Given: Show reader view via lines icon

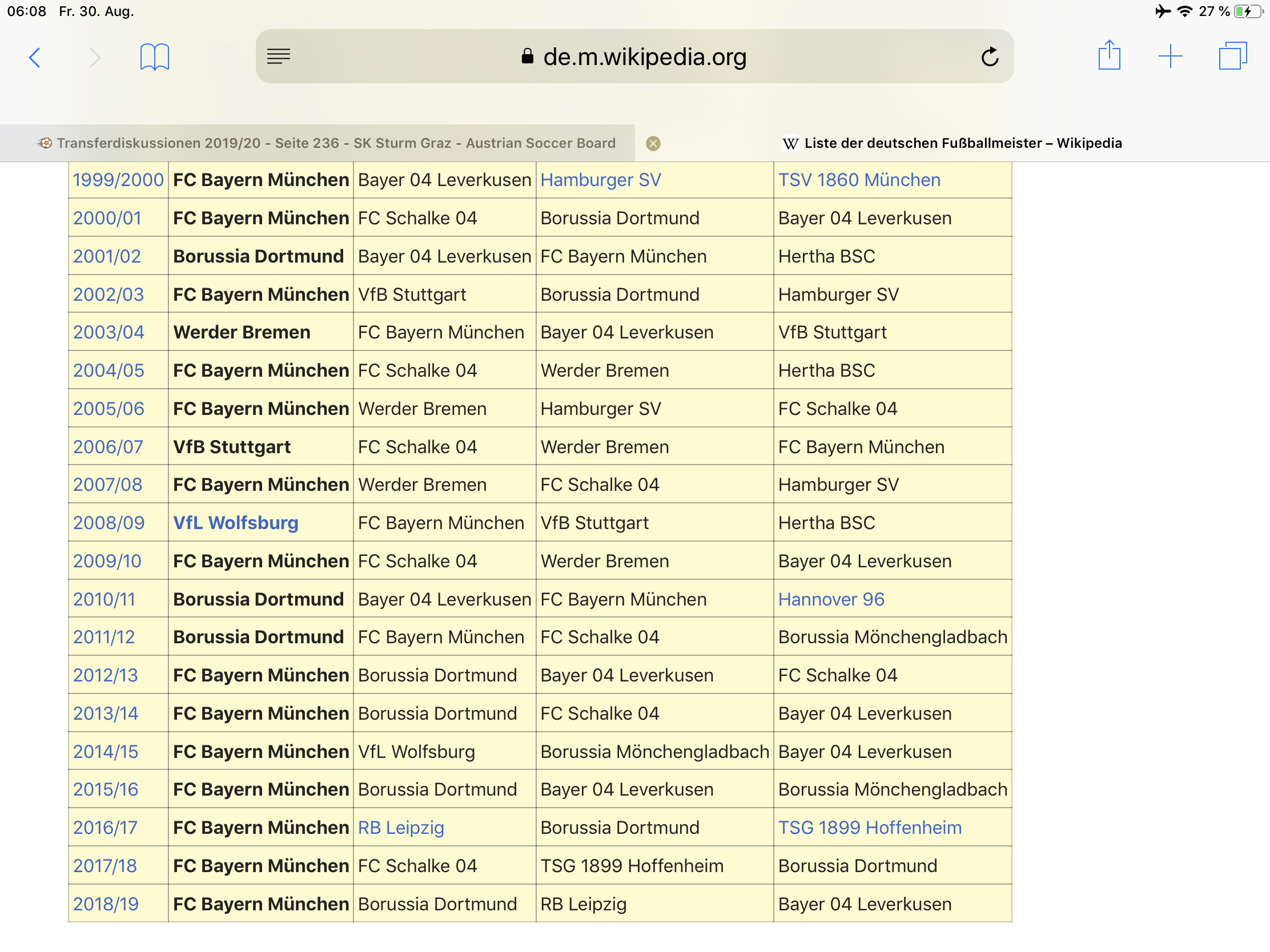Looking at the screenshot, I should click(x=279, y=57).
